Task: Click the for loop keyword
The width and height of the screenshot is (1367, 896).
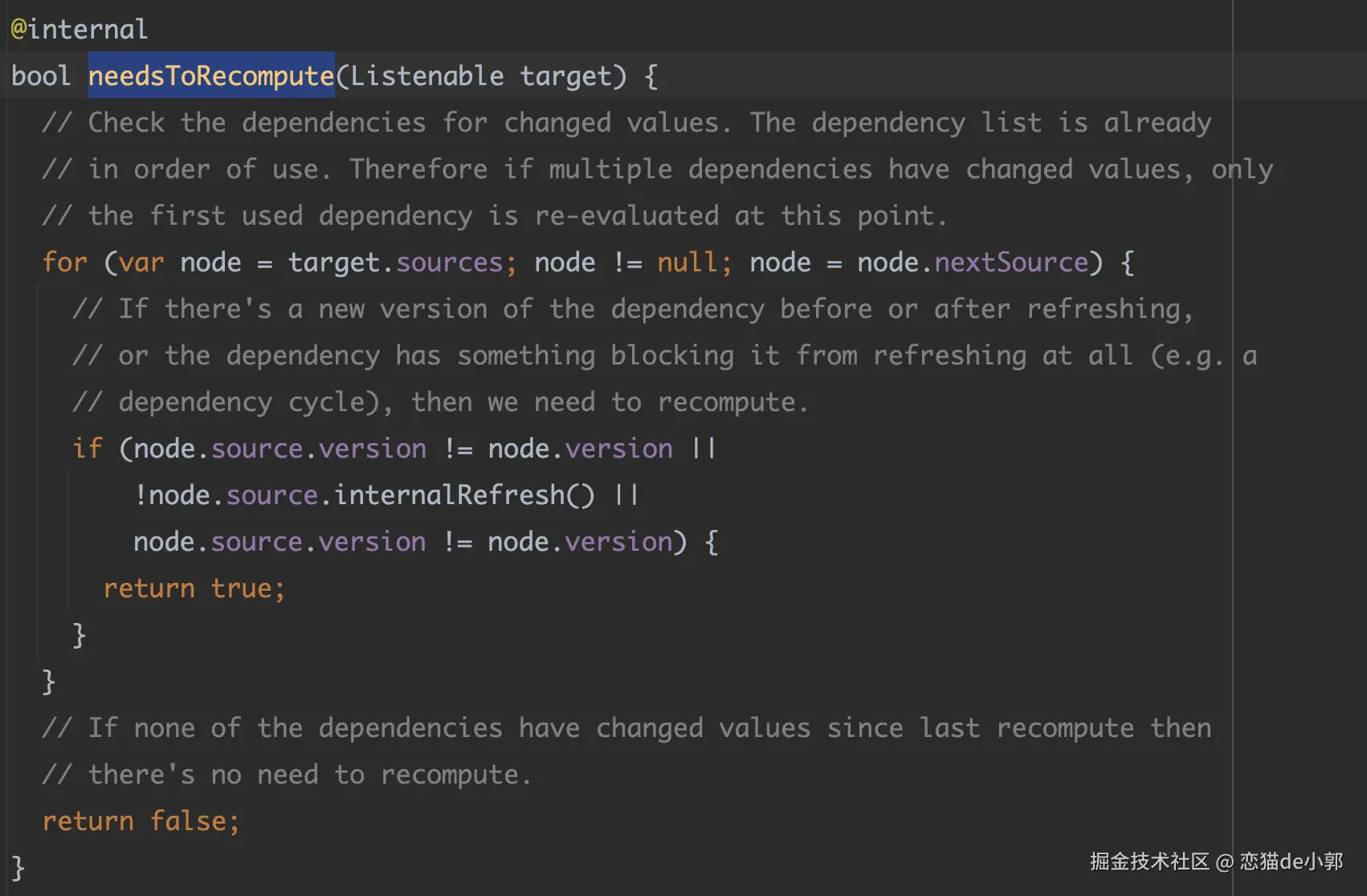Action: (64, 263)
